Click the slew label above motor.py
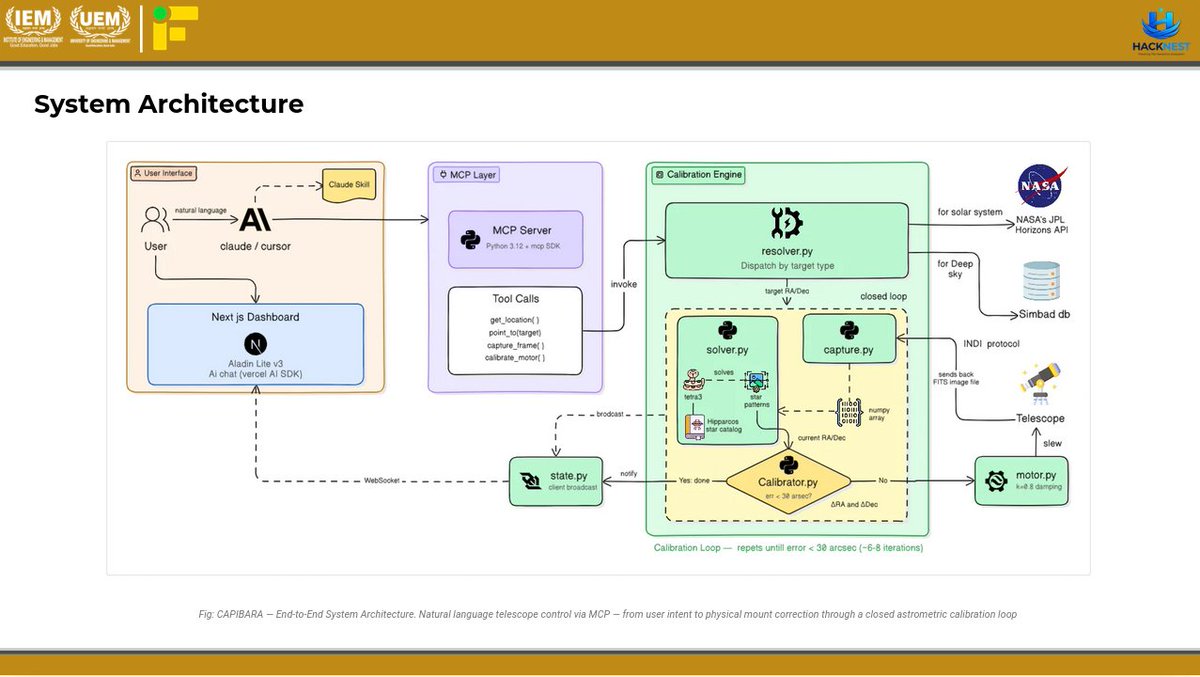This screenshot has height=677, width=1200. (1053, 442)
